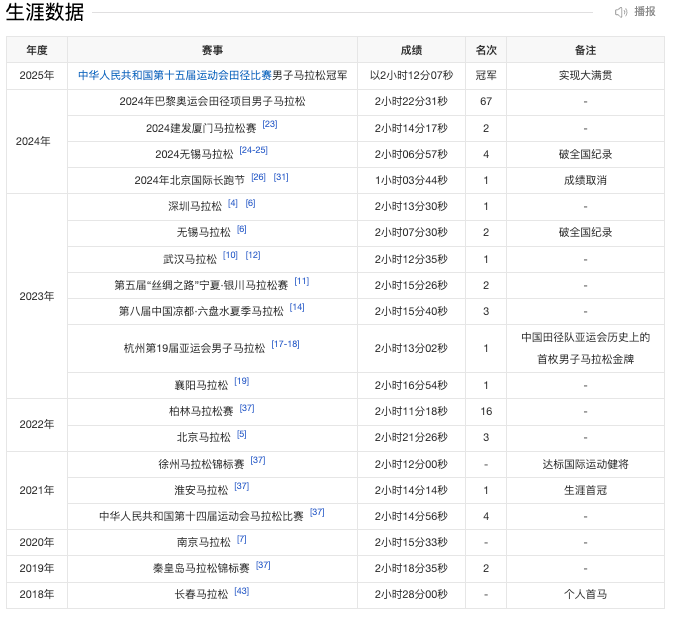Click citation [37] next to 淮安马拉松
The height and width of the screenshot is (618, 673).
coord(241,485)
